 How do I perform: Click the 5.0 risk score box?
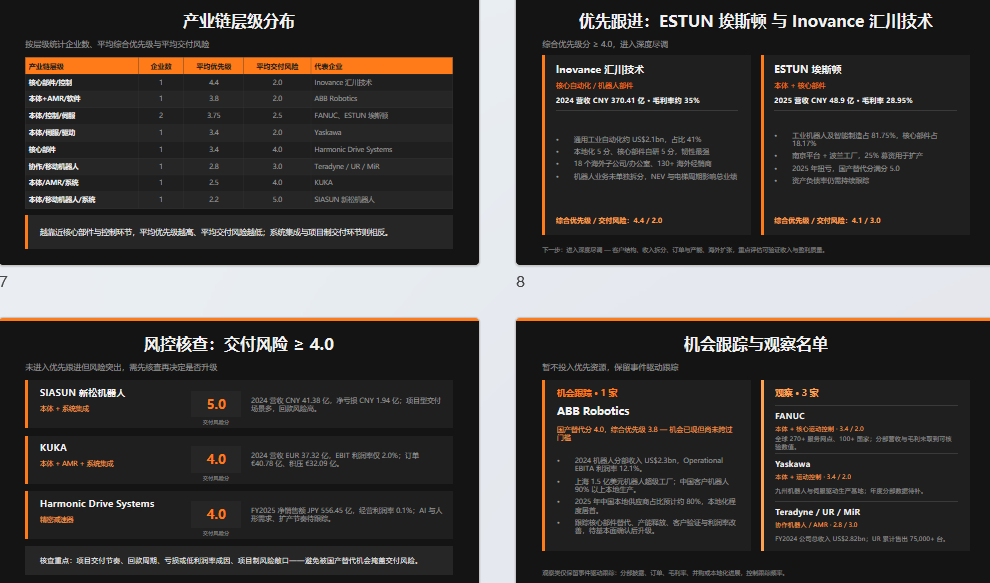[216, 404]
